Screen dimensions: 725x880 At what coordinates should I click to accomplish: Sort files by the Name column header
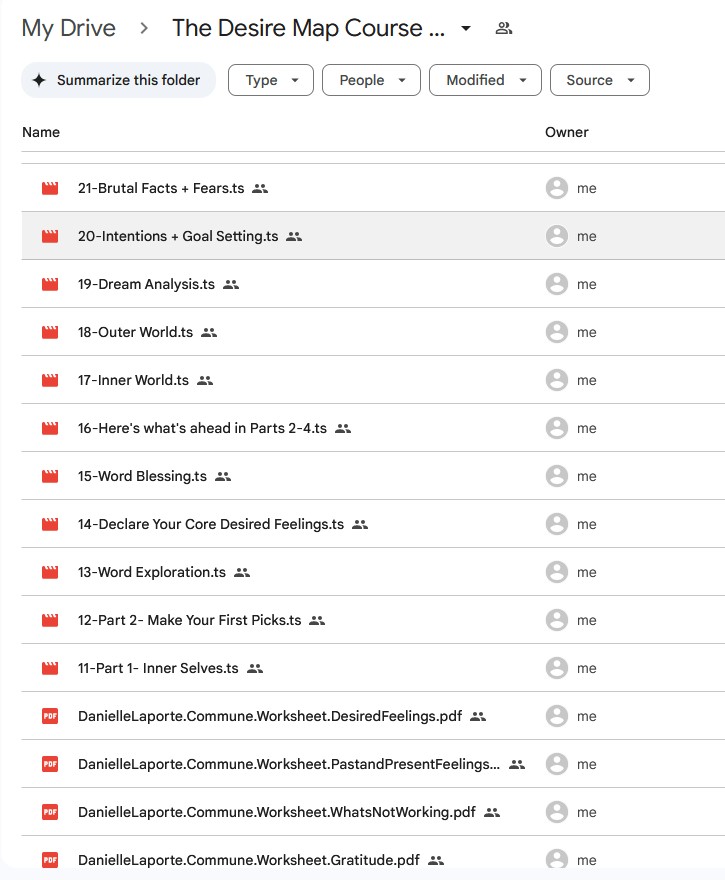point(41,132)
